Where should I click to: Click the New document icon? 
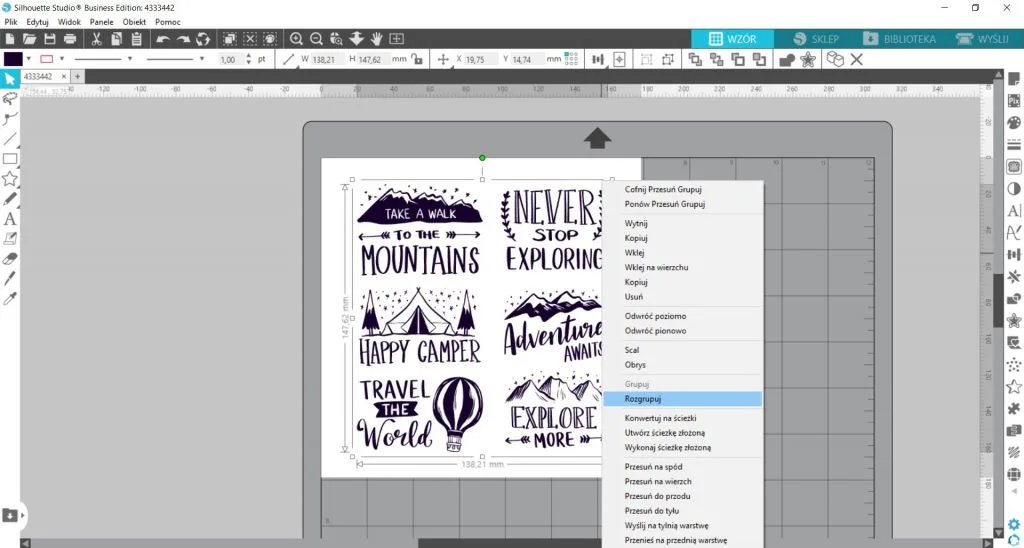[10, 39]
